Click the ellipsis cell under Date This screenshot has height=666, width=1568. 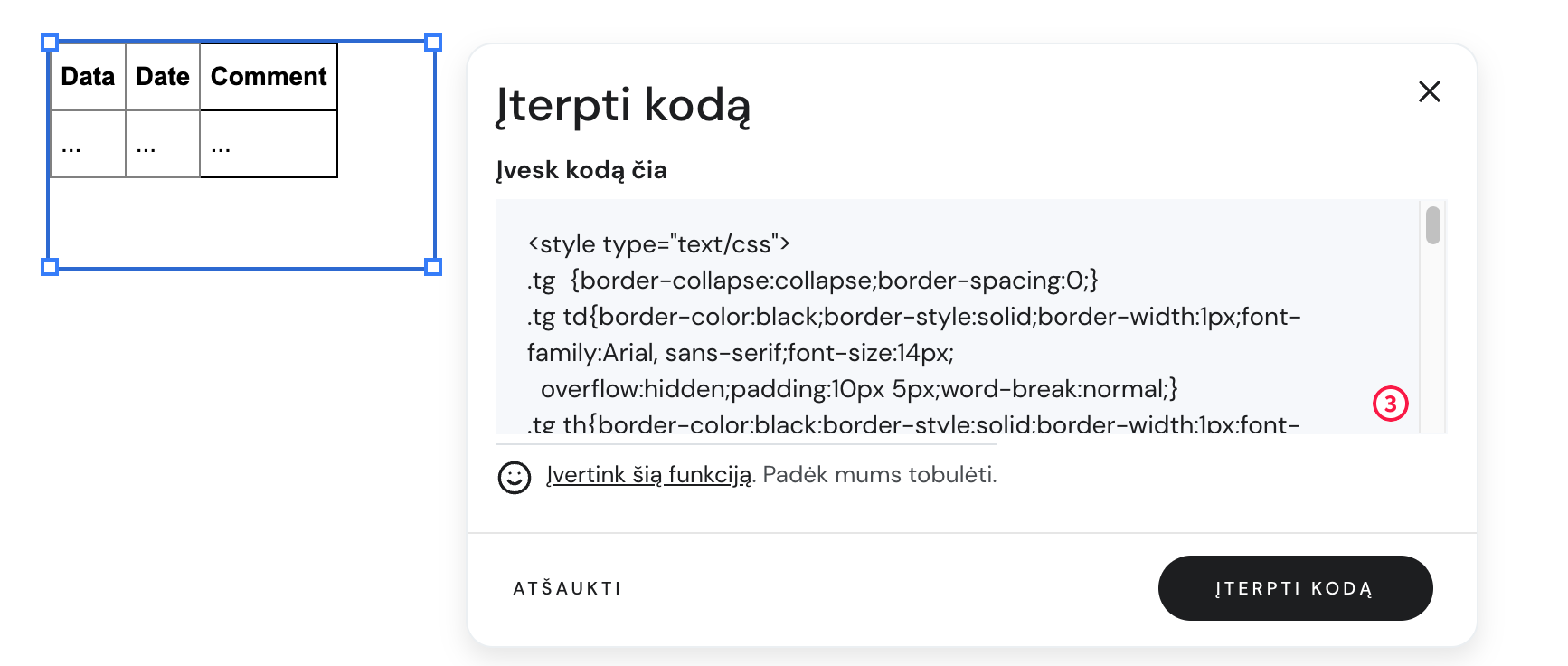pyautogui.click(x=163, y=145)
